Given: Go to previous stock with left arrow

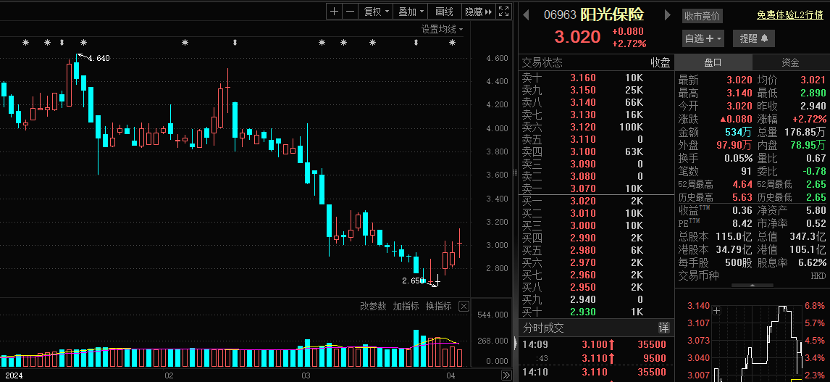Looking at the screenshot, I should point(526,15).
